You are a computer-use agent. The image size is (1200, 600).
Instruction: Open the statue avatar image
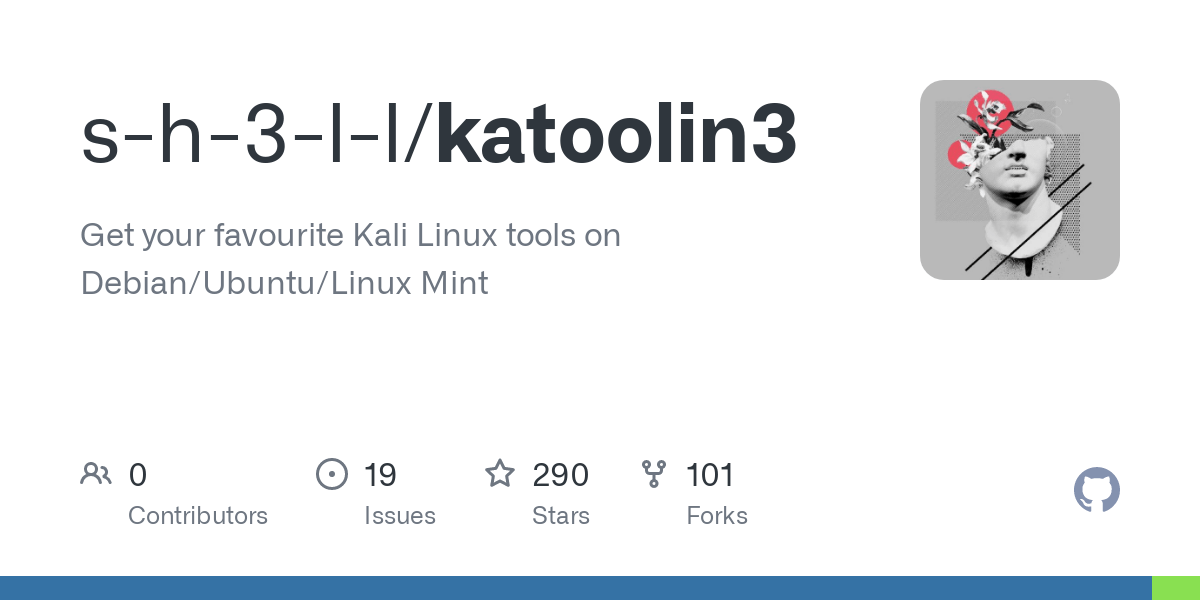pos(1020,180)
